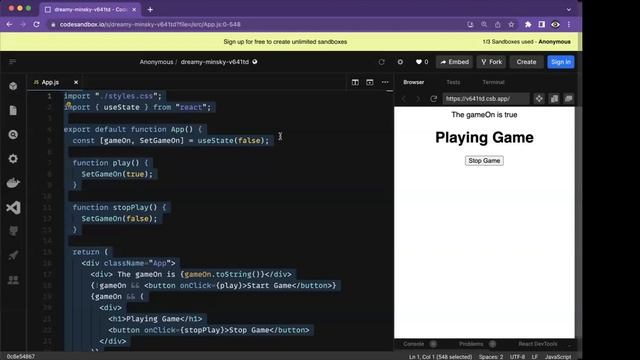This screenshot has height=360, width=640.
Task: Click the Embed button
Action: [454, 62]
